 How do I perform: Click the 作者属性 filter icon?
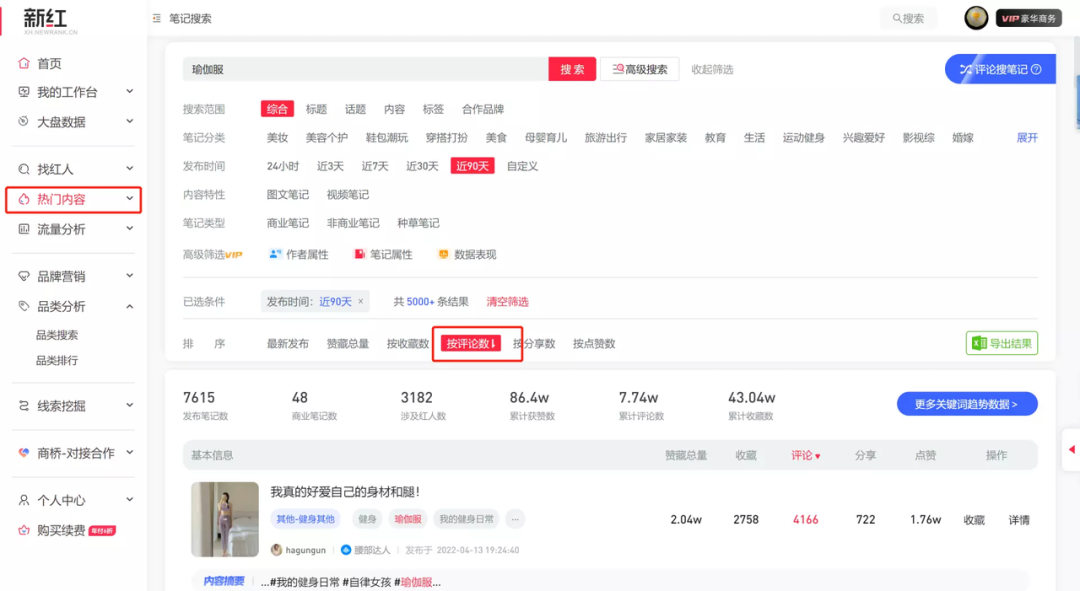275,254
